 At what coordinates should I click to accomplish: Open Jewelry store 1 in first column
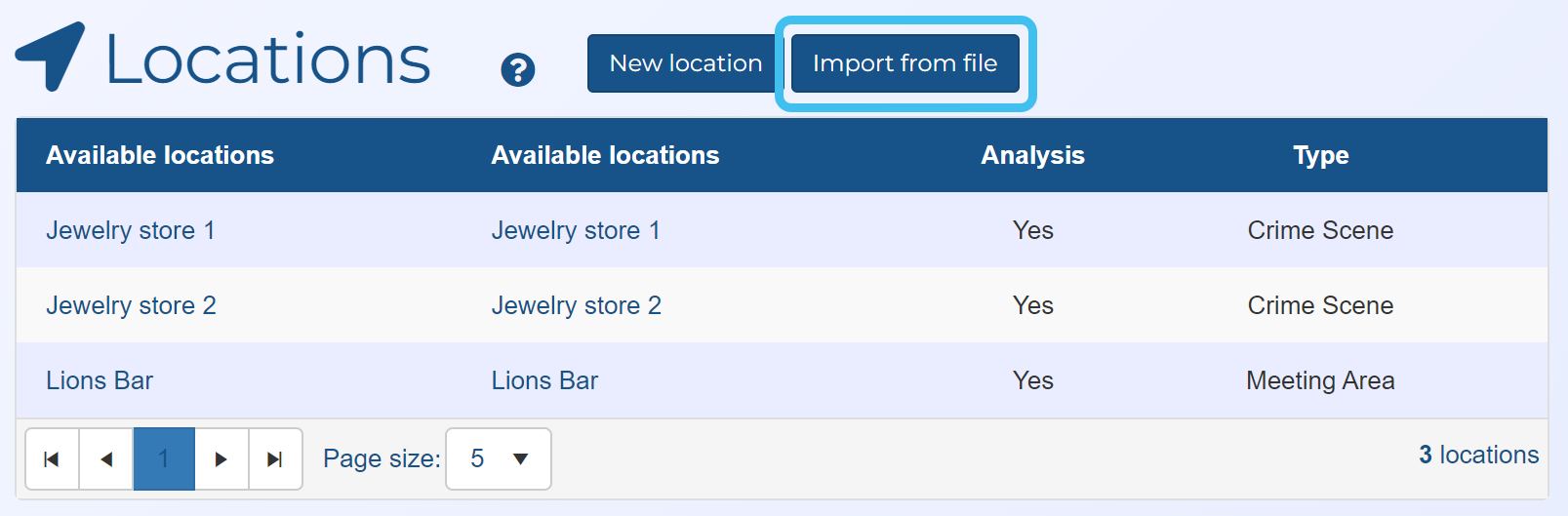(x=130, y=230)
